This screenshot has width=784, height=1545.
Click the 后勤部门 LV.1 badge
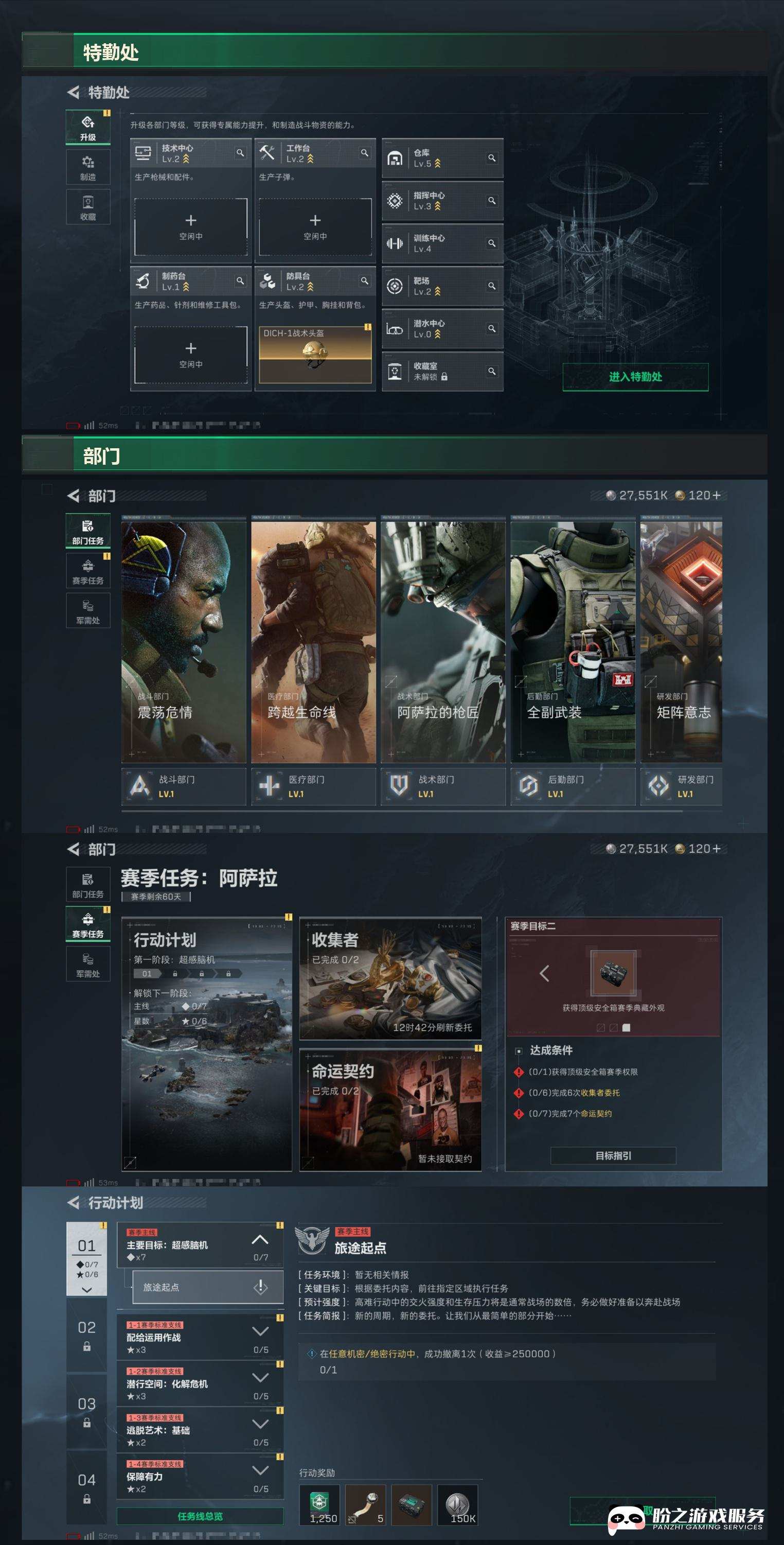pyautogui.click(x=573, y=786)
